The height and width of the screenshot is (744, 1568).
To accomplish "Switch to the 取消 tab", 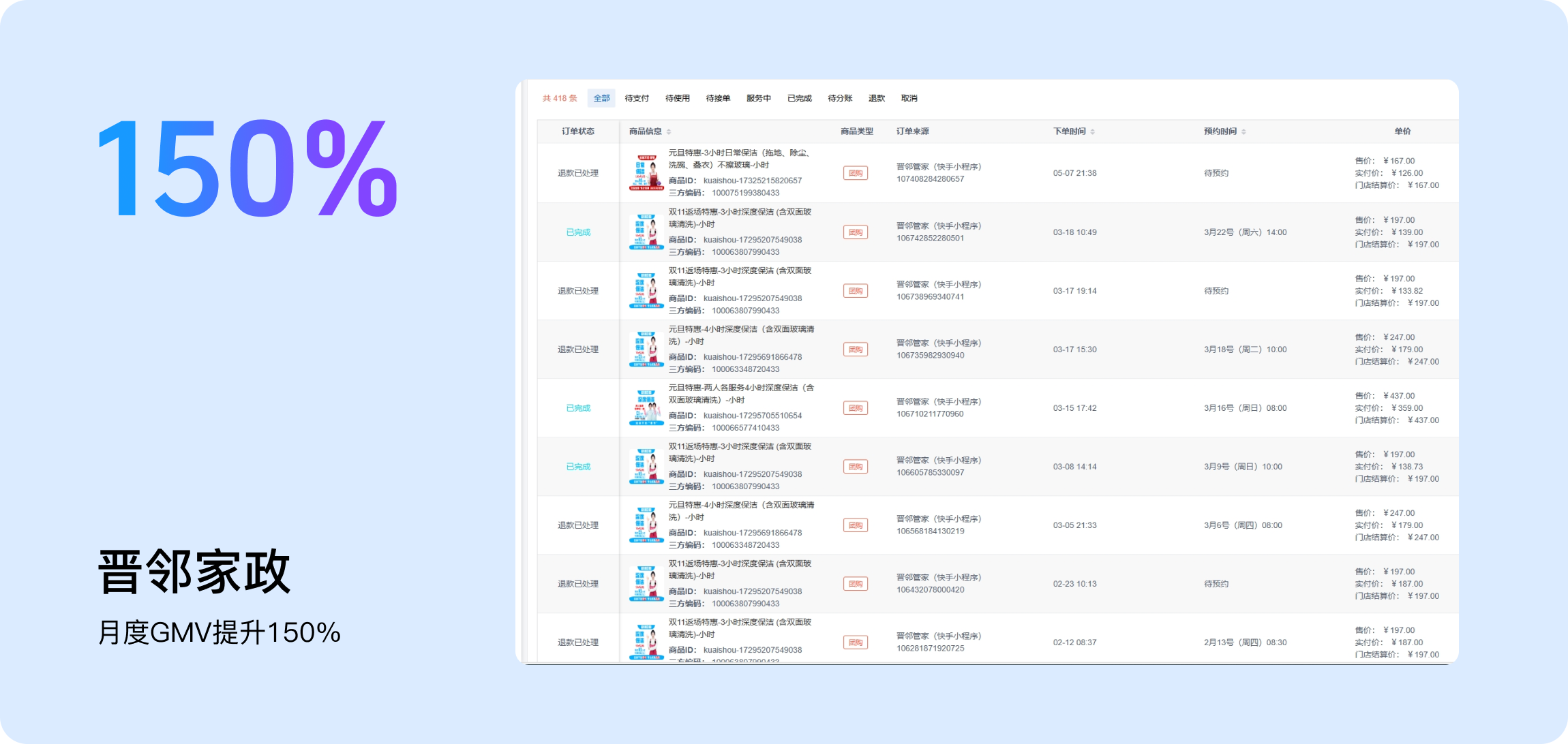I will tap(909, 98).
